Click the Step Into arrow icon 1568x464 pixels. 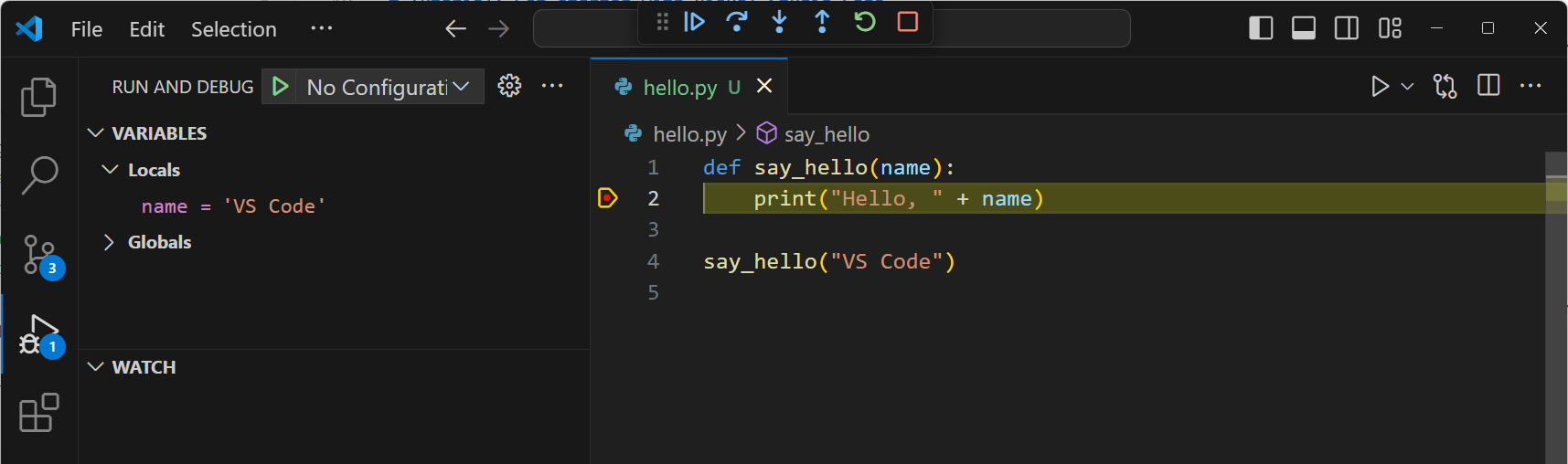[x=779, y=22]
